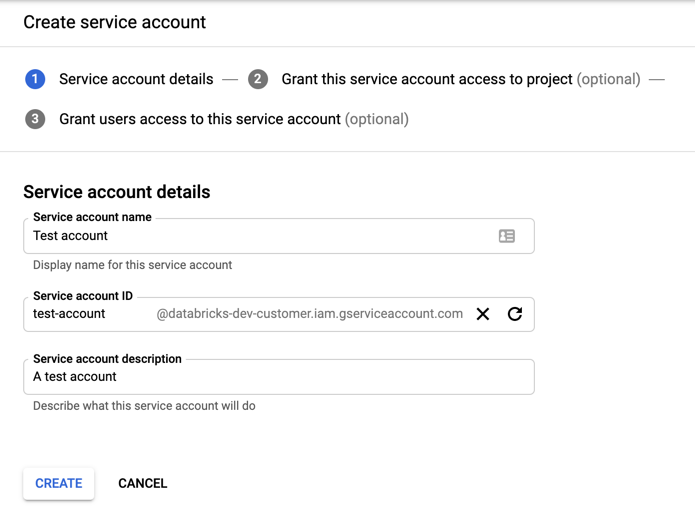Image resolution: width=695 pixels, height=511 pixels.
Task: Click 'Display name for this service account' hint
Action: pos(132,265)
